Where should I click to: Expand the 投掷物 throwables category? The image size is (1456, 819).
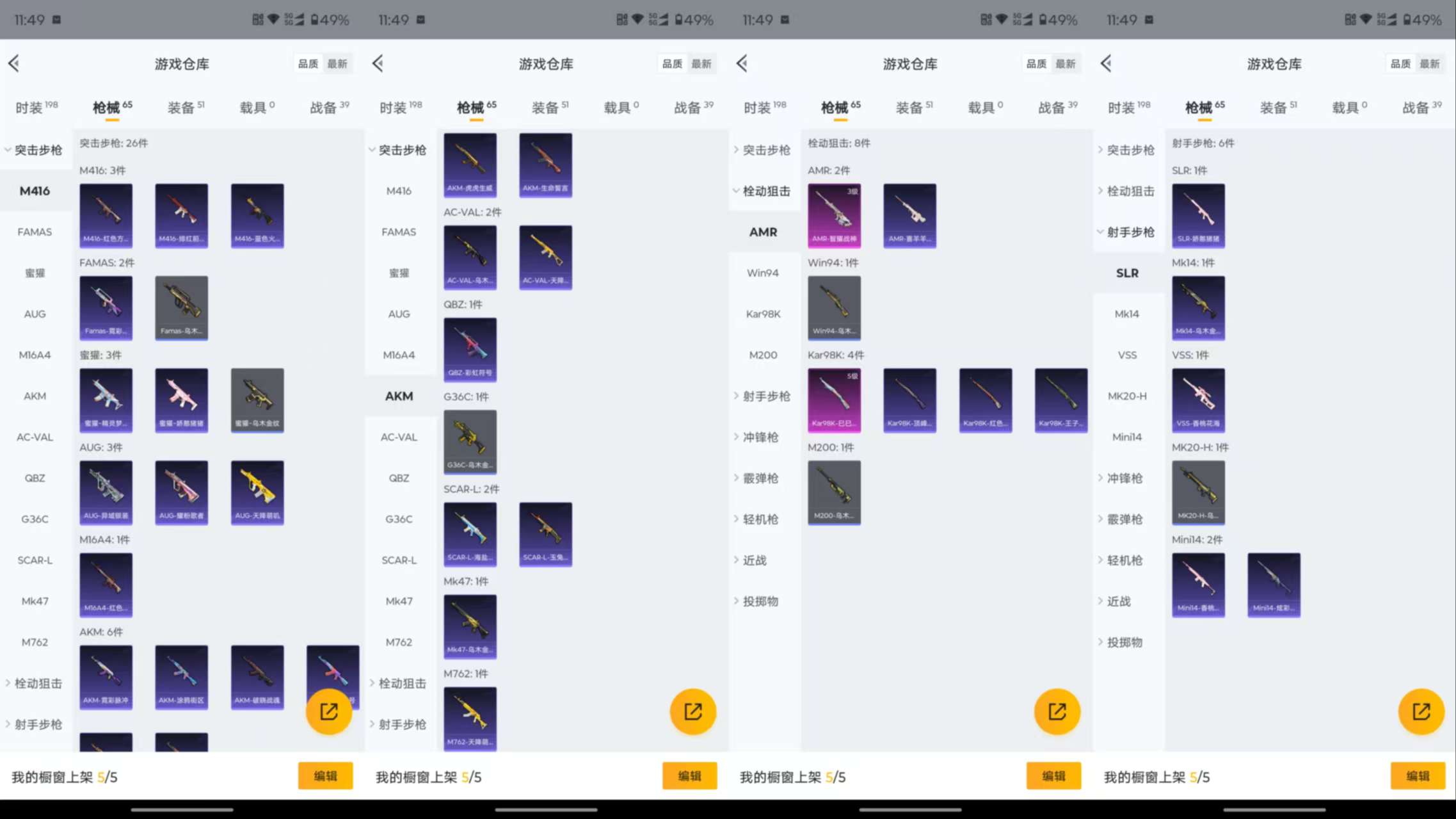point(763,601)
